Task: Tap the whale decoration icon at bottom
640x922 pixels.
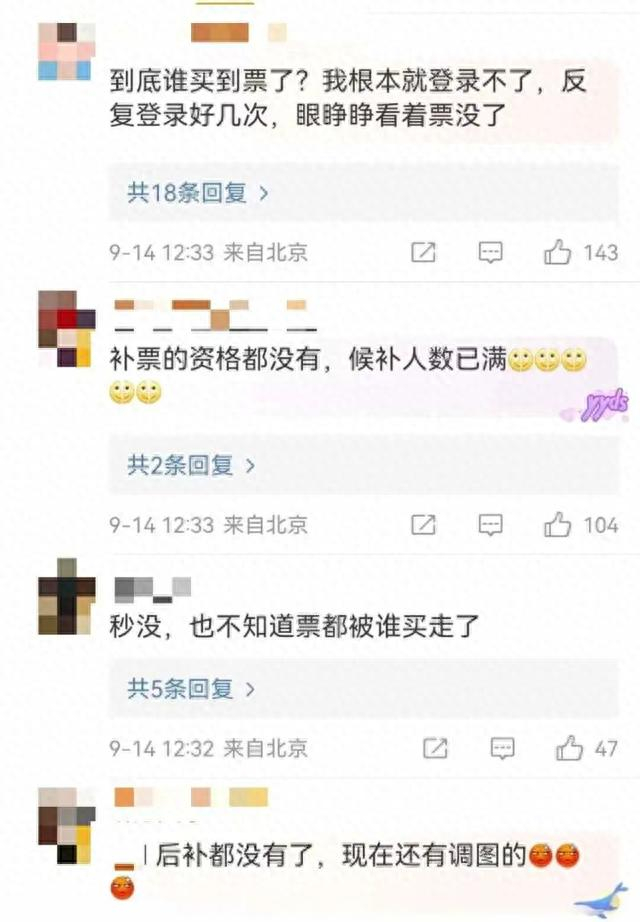Action: coord(602,900)
